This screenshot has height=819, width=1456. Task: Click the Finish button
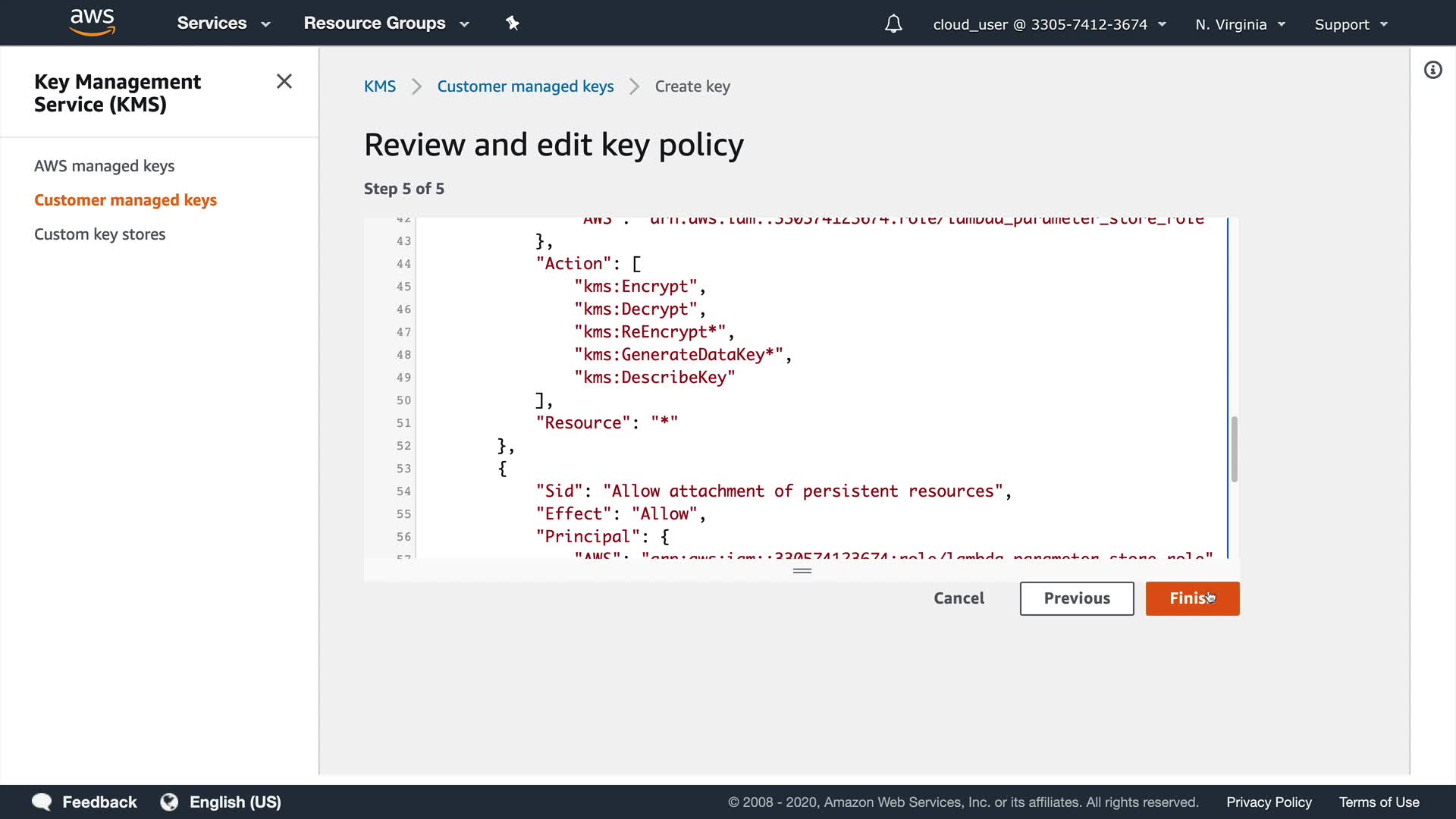click(x=1191, y=598)
